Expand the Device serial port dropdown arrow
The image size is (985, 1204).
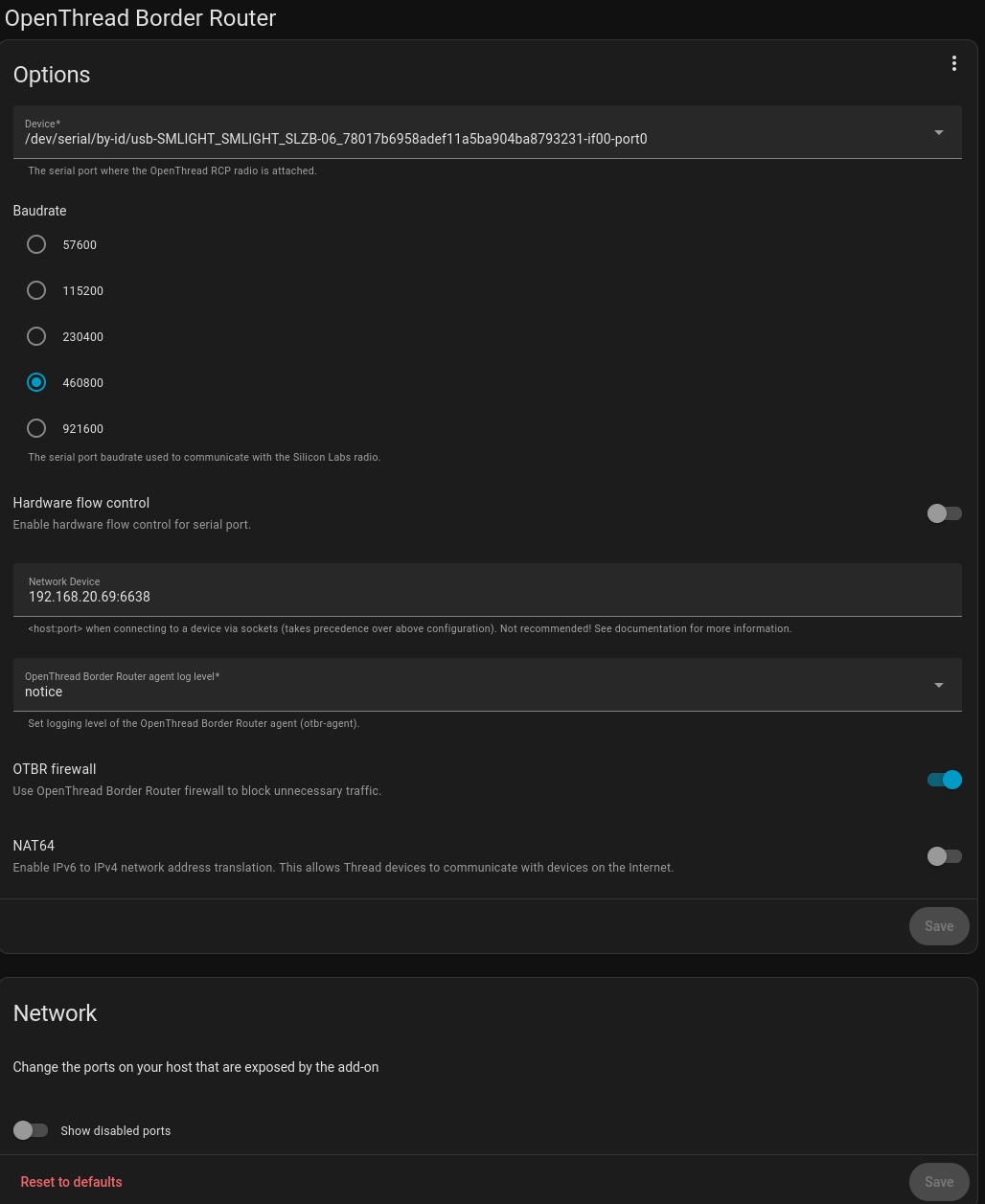939,132
